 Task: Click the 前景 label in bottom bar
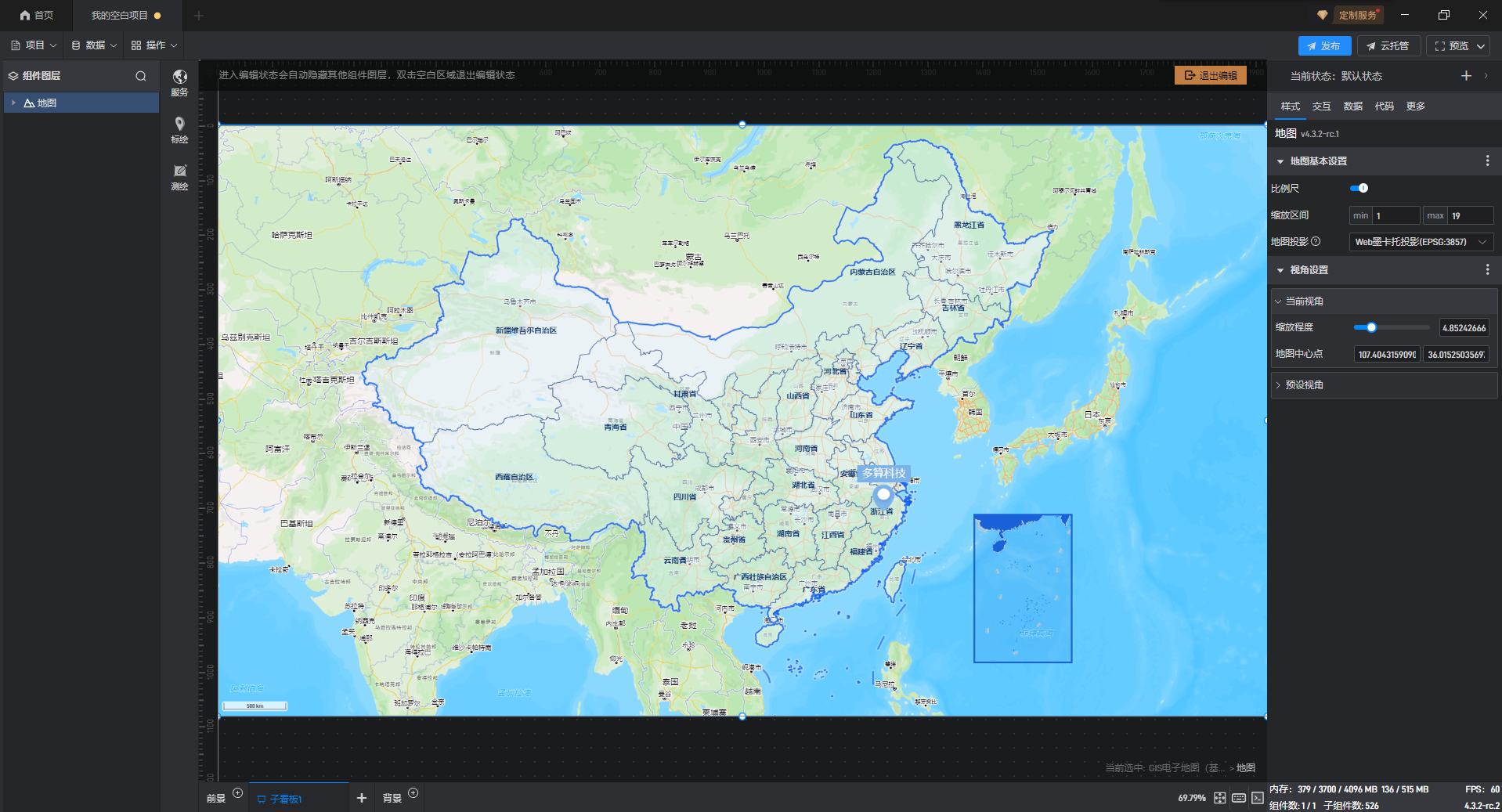[x=216, y=799]
